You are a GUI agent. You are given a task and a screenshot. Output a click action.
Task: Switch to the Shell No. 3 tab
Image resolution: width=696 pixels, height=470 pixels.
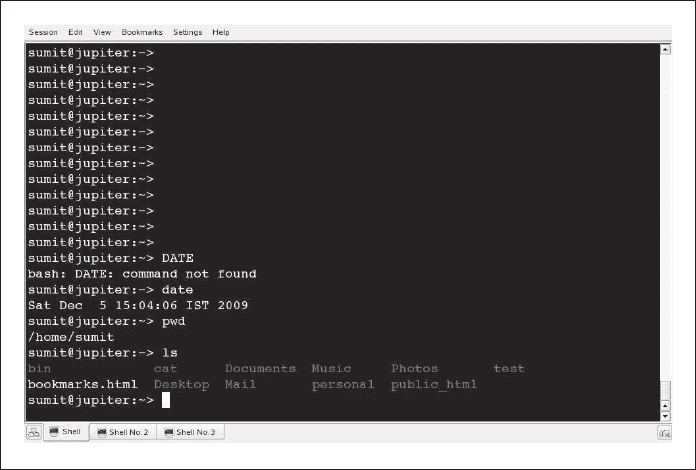click(190, 432)
